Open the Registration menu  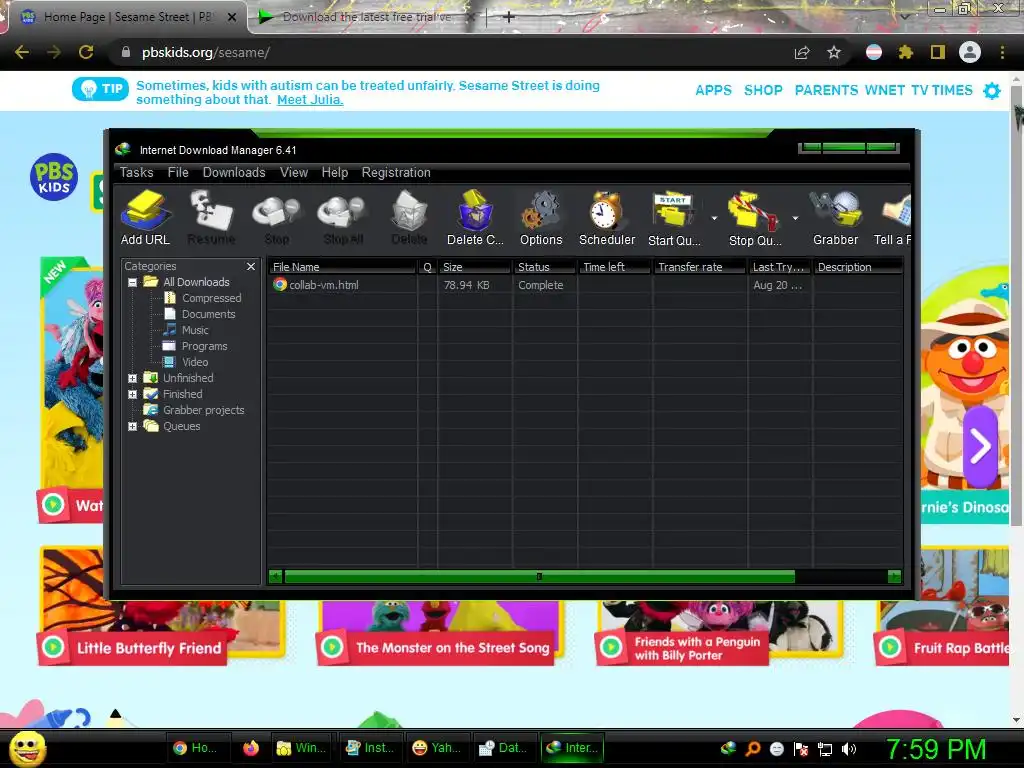(396, 172)
